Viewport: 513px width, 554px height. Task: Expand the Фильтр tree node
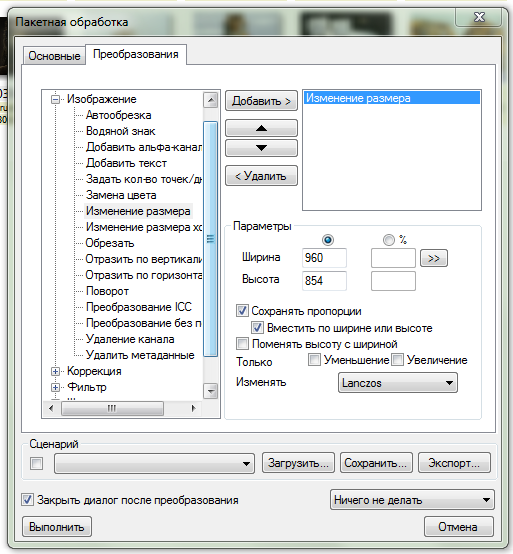coord(55,388)
